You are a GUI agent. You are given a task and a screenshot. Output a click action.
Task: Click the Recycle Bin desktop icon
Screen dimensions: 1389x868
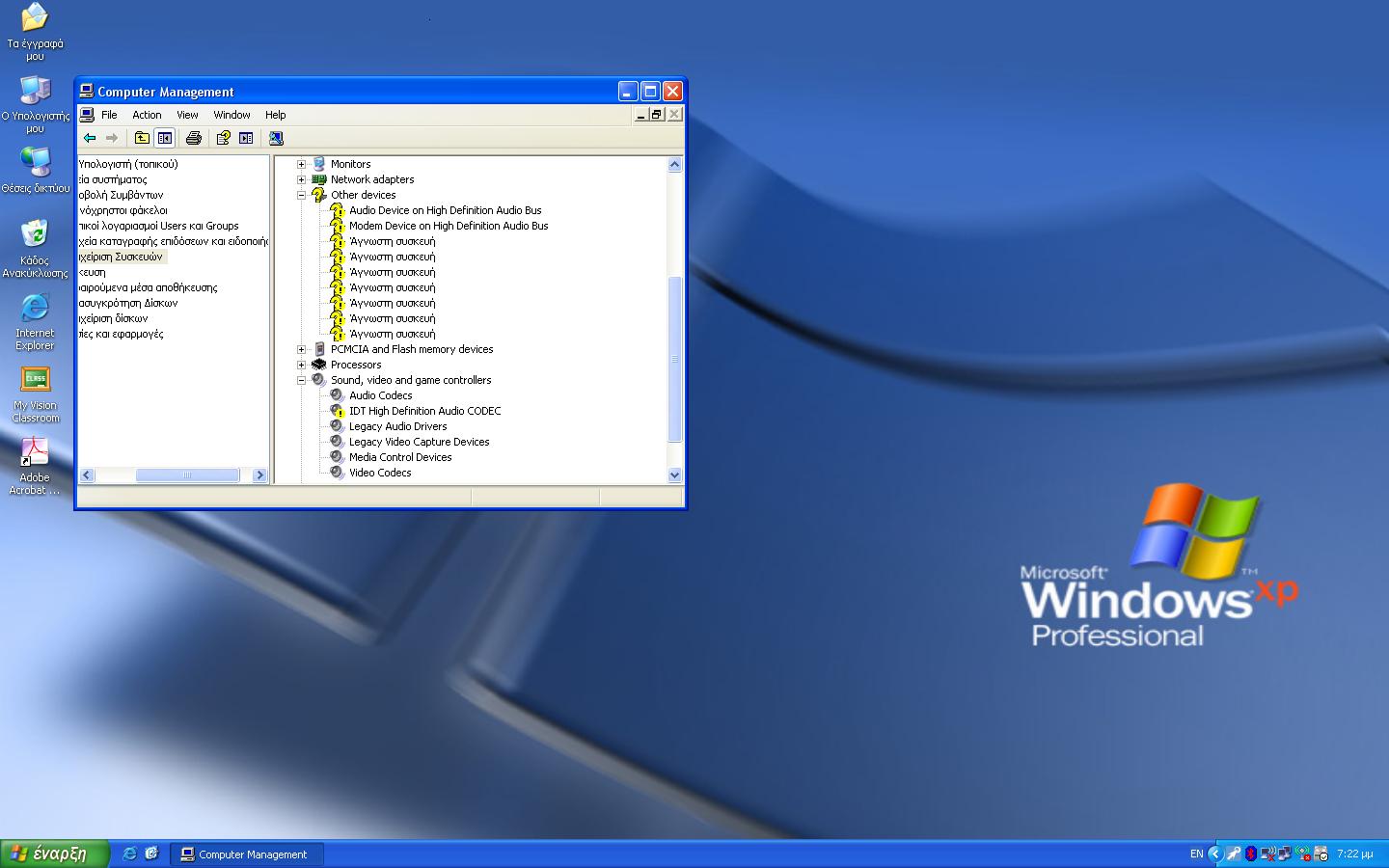click(x=35, y=249)
